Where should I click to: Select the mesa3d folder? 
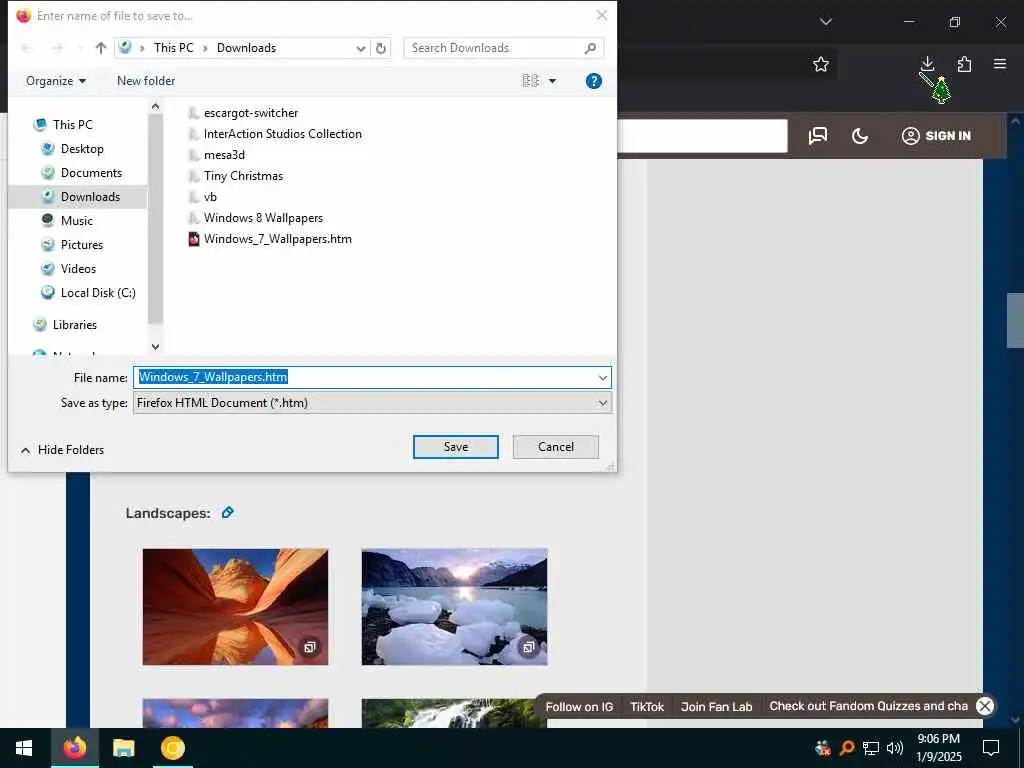[224, 155]
